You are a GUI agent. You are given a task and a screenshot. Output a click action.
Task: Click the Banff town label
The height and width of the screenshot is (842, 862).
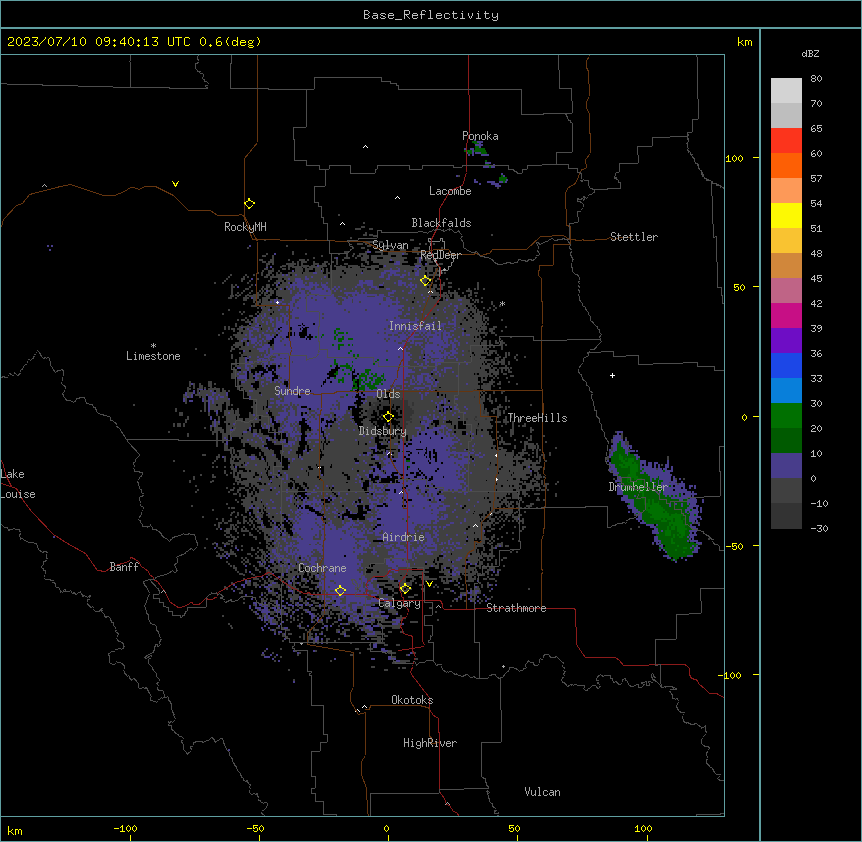tap(124, 567)
